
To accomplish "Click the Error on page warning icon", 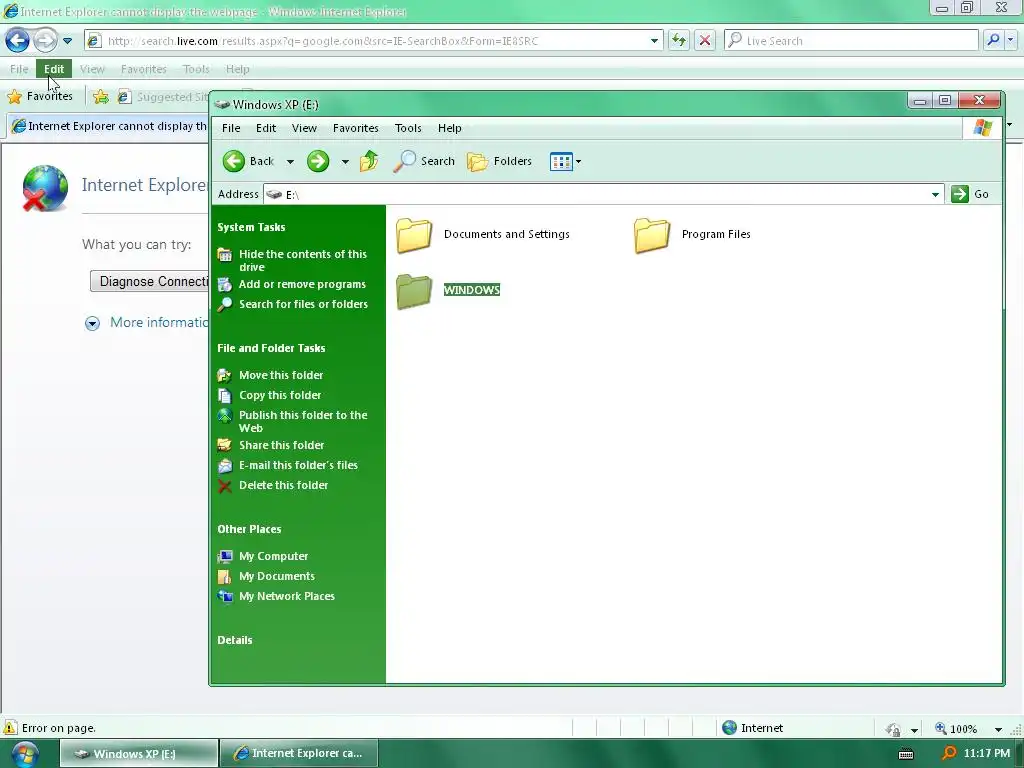I will click(x=10, y=728).
